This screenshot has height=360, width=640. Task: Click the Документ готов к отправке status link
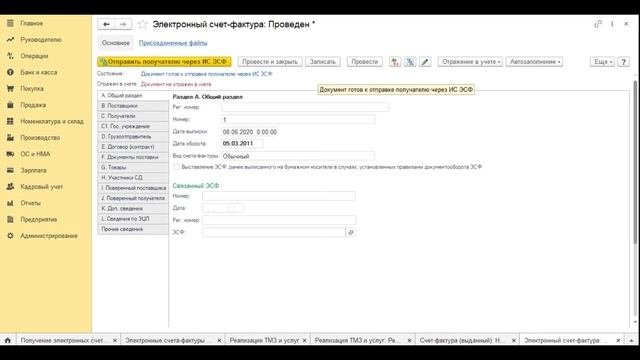(x=207, y=74)
